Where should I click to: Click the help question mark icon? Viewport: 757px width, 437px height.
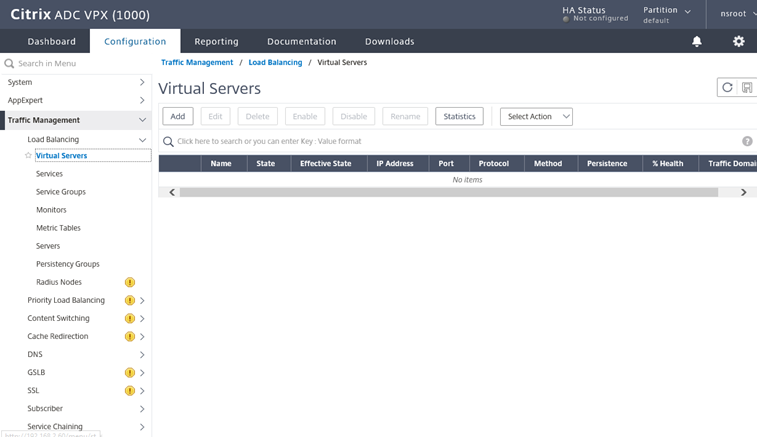(747, 141)
